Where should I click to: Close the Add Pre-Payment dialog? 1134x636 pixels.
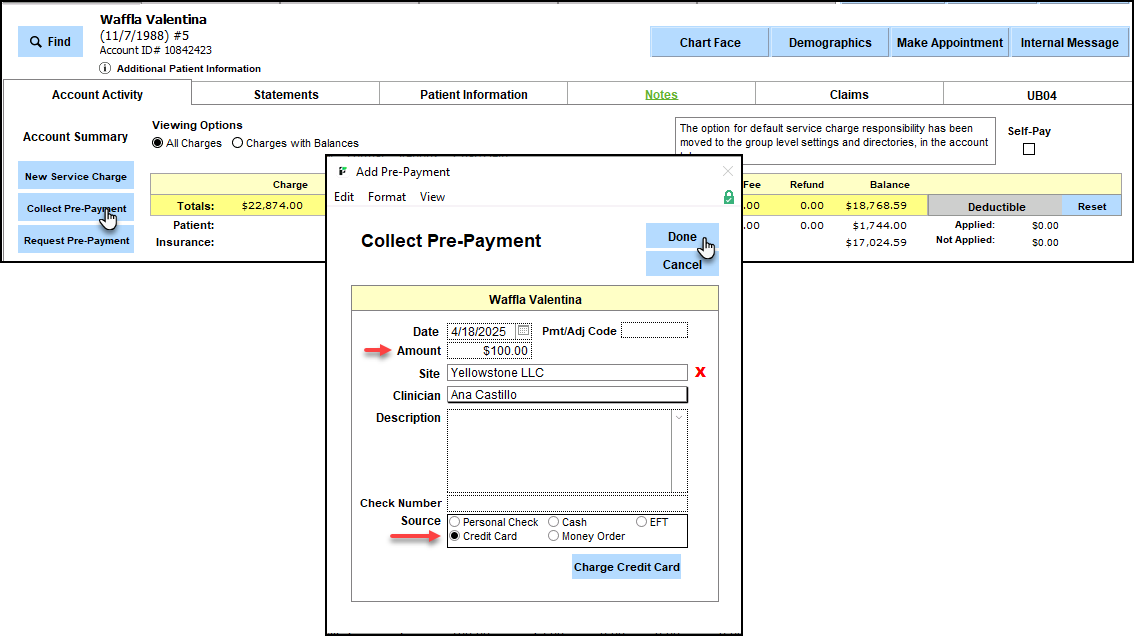pyautogui.click(x=727, y=172)
